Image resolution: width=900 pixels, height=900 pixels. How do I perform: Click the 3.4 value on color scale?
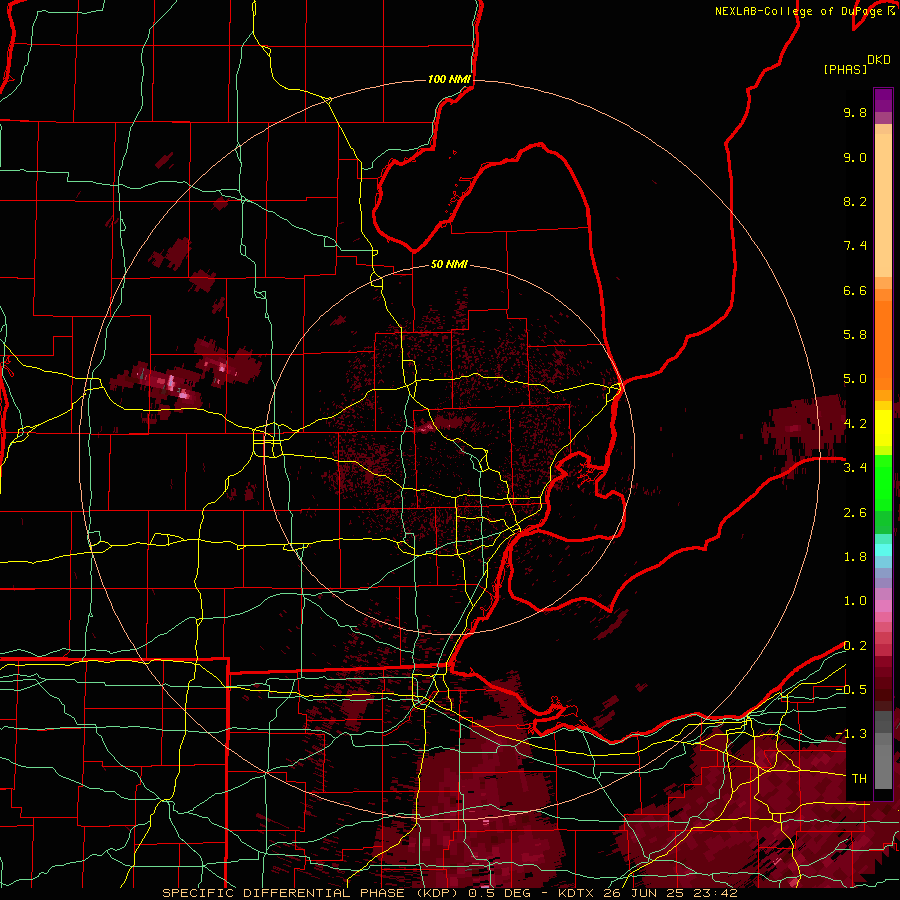coord(855,468)
